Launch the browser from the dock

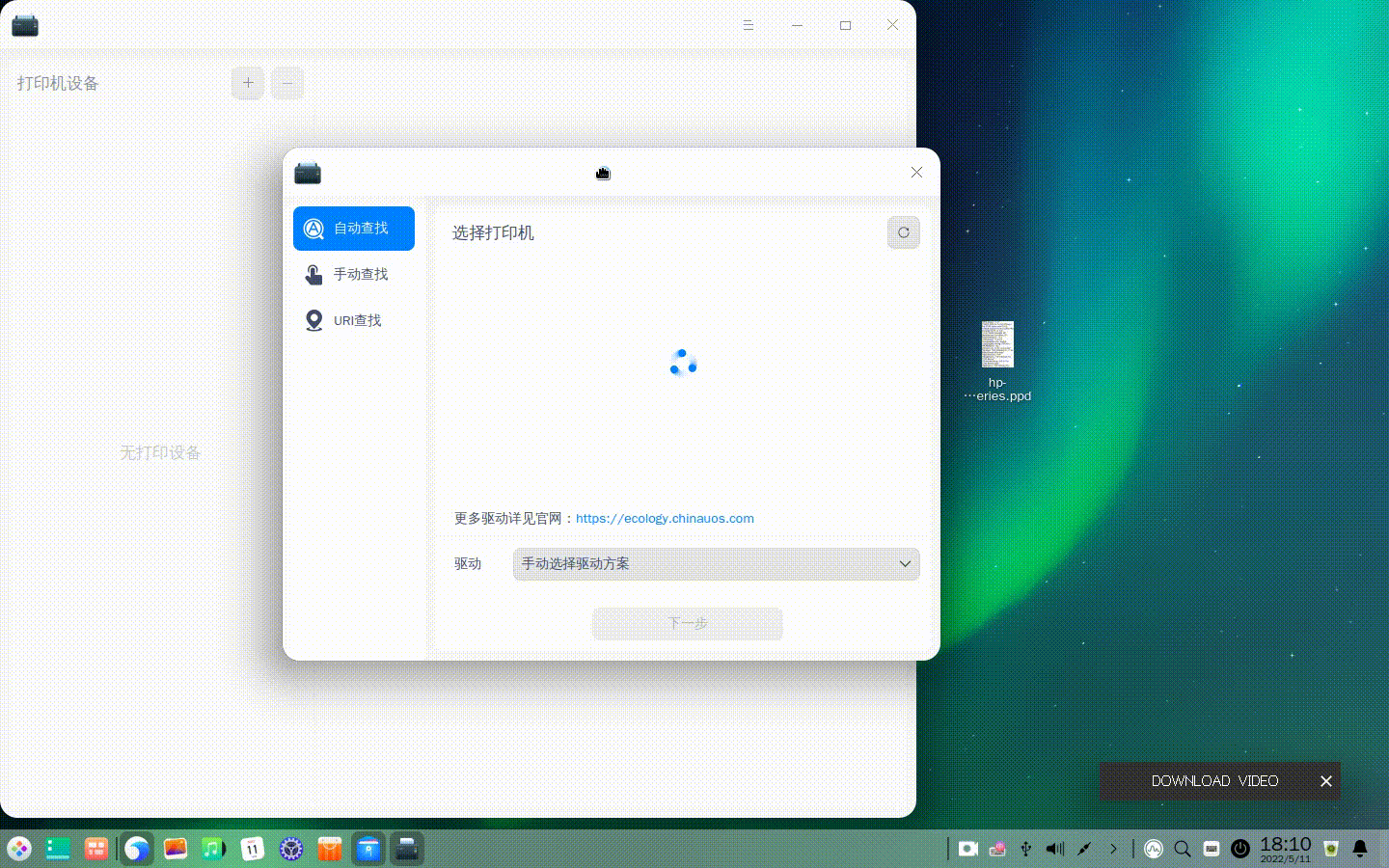pyautogui.click(x=136, y=849)
